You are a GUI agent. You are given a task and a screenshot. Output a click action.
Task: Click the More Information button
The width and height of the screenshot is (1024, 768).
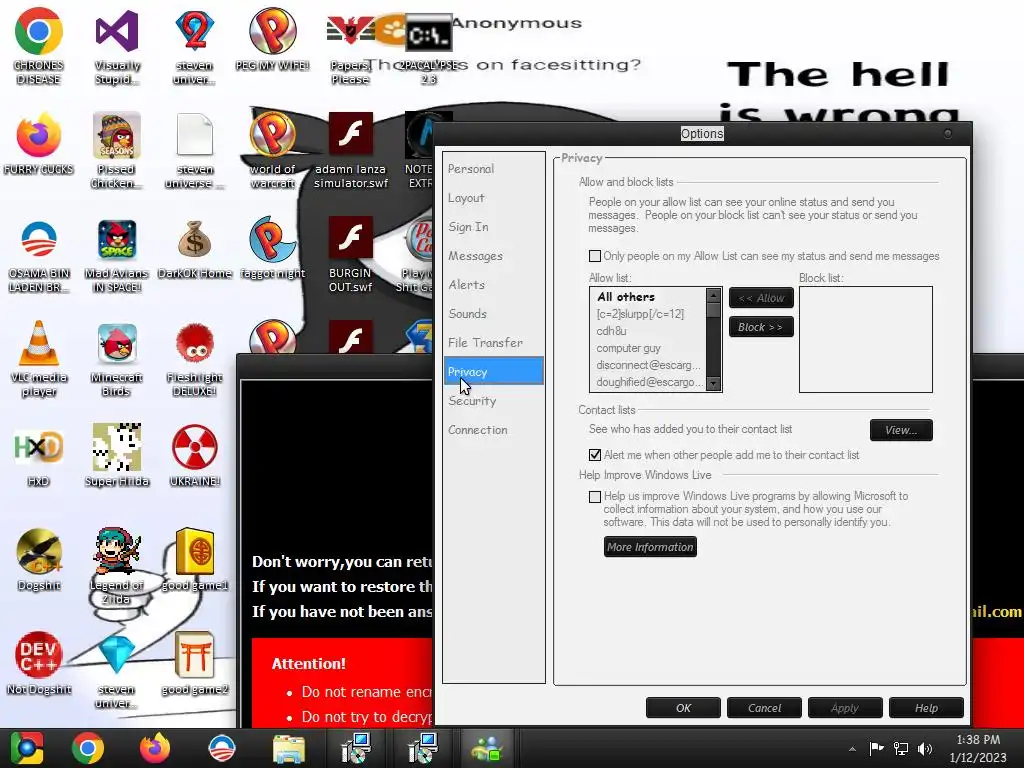click(x=650, y=547)
